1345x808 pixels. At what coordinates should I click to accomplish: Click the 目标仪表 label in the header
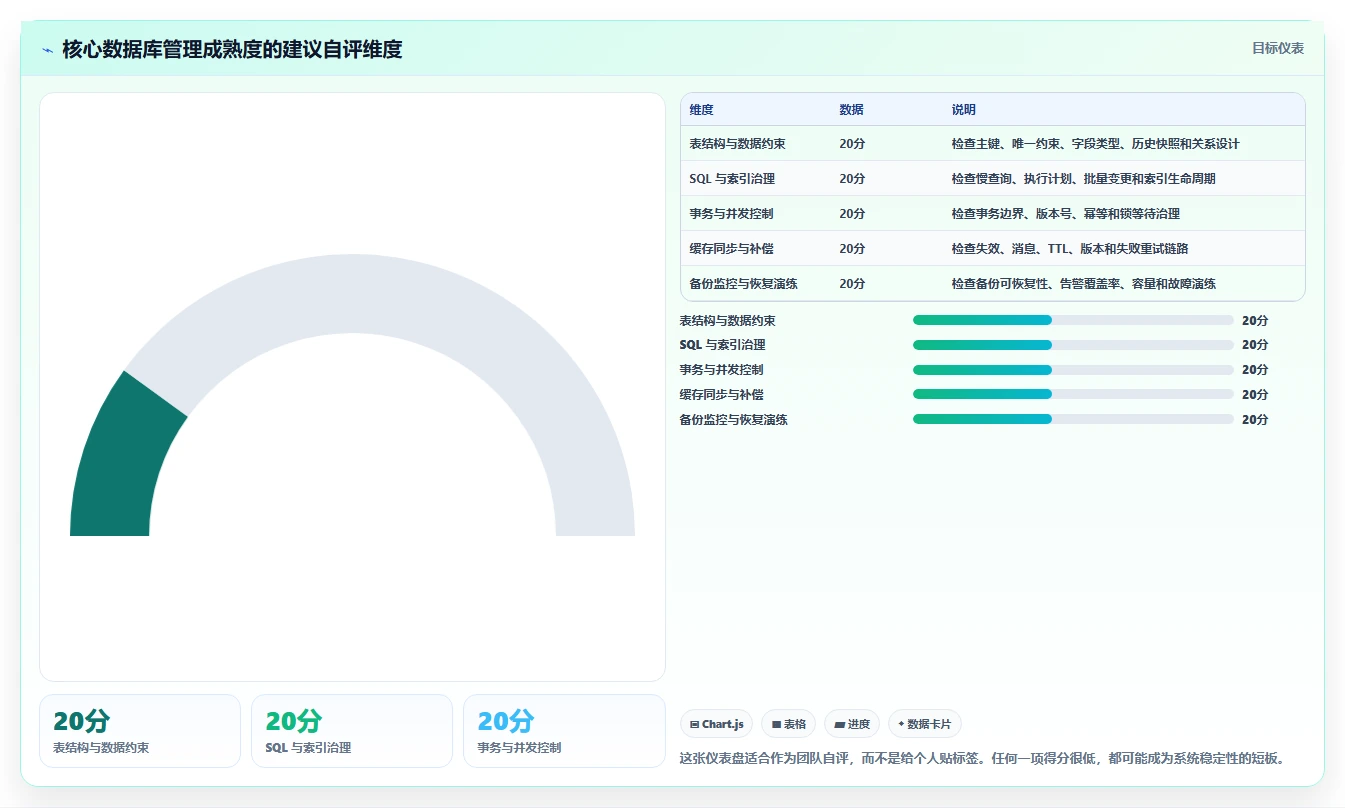(1278, 48)
